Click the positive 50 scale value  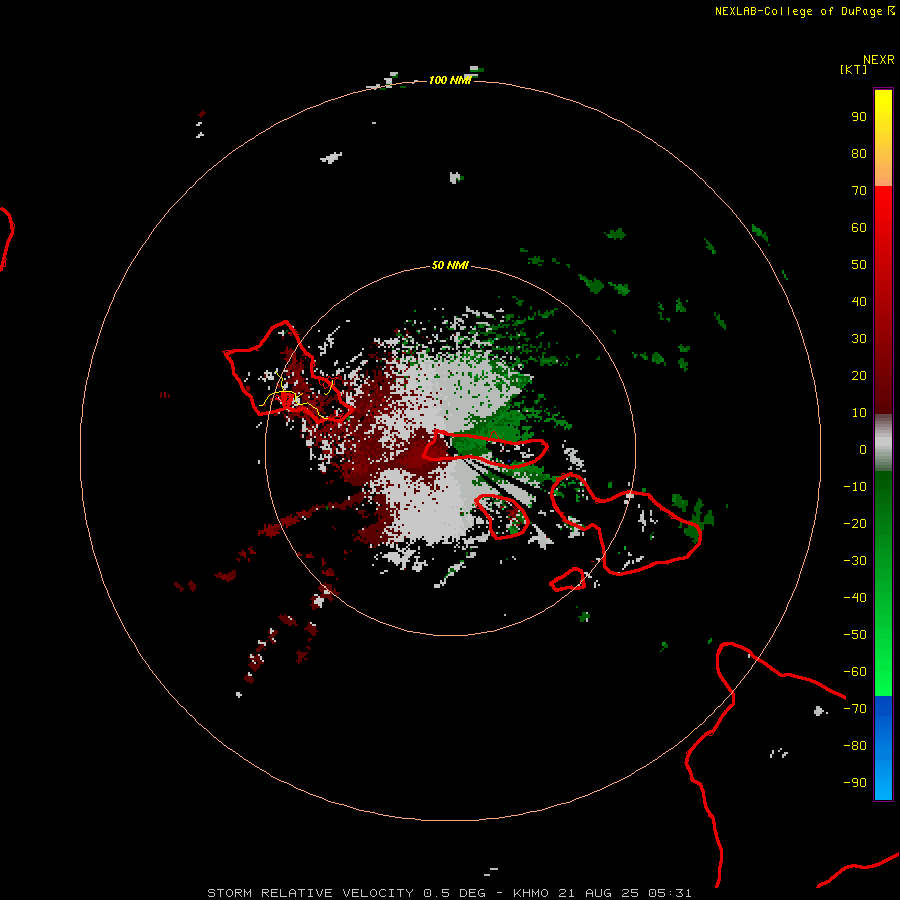[859, 265]
